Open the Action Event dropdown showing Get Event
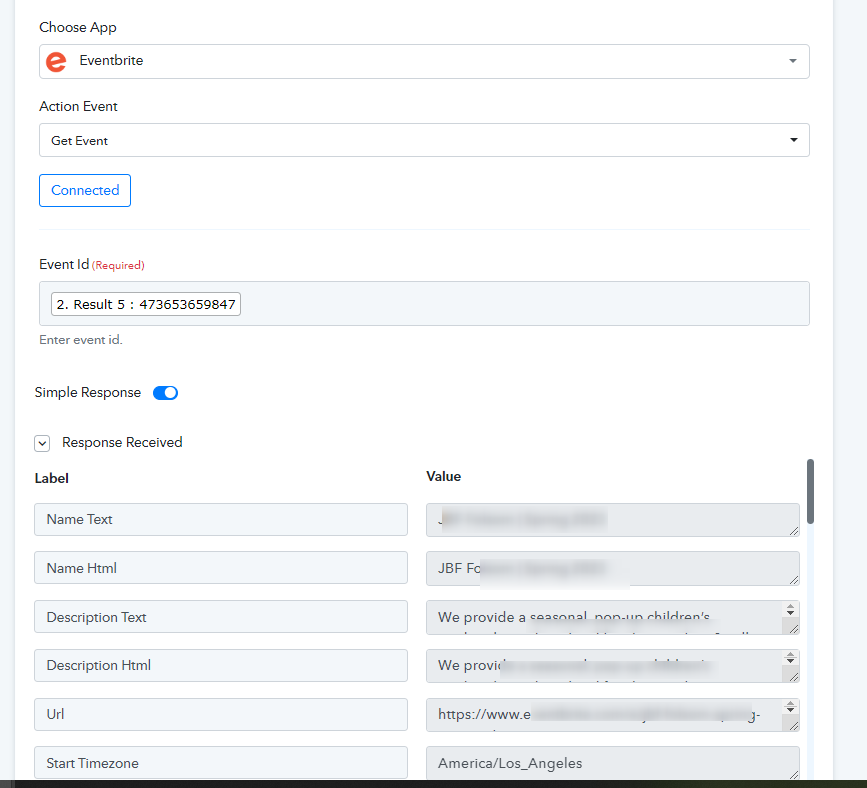The image size is (867, 788). click(x=424, y=140)
